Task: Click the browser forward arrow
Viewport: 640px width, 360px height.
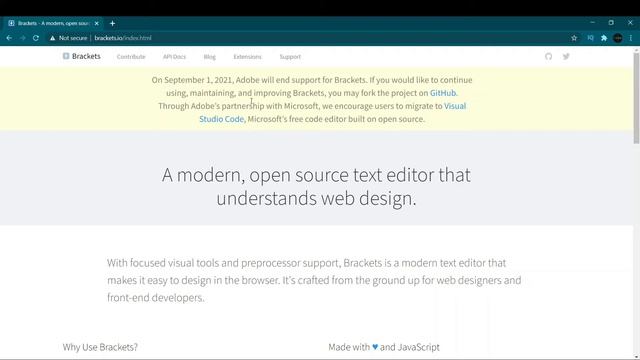Action: coord(22,38)
